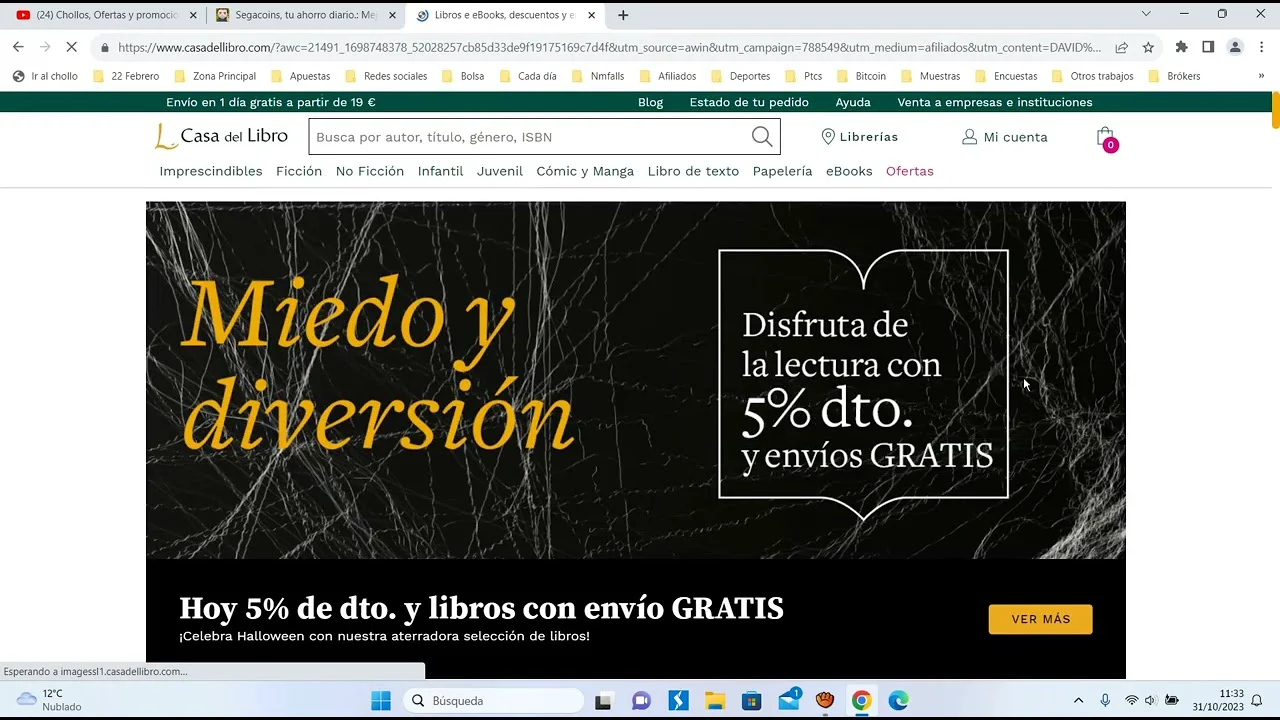
Task: Open the Ir al chollo bookmark
Action: click(45, 76)
